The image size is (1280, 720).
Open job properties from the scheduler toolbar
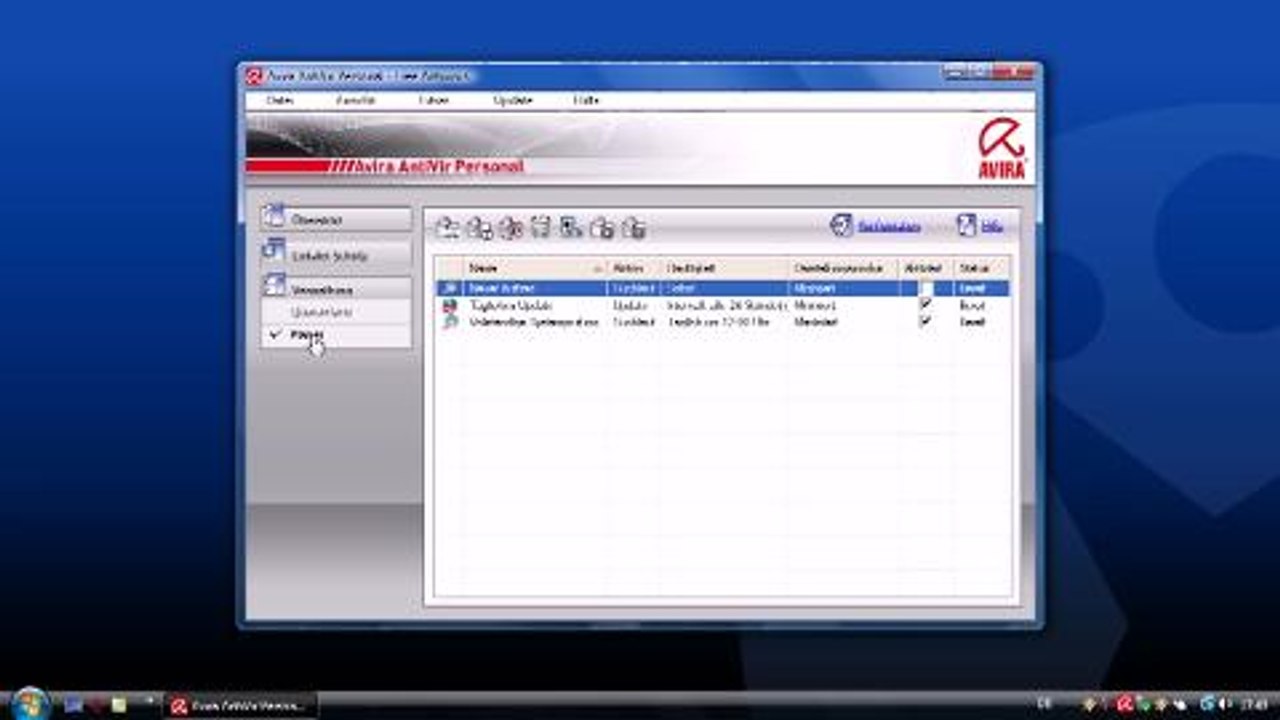tap(479, 228)
